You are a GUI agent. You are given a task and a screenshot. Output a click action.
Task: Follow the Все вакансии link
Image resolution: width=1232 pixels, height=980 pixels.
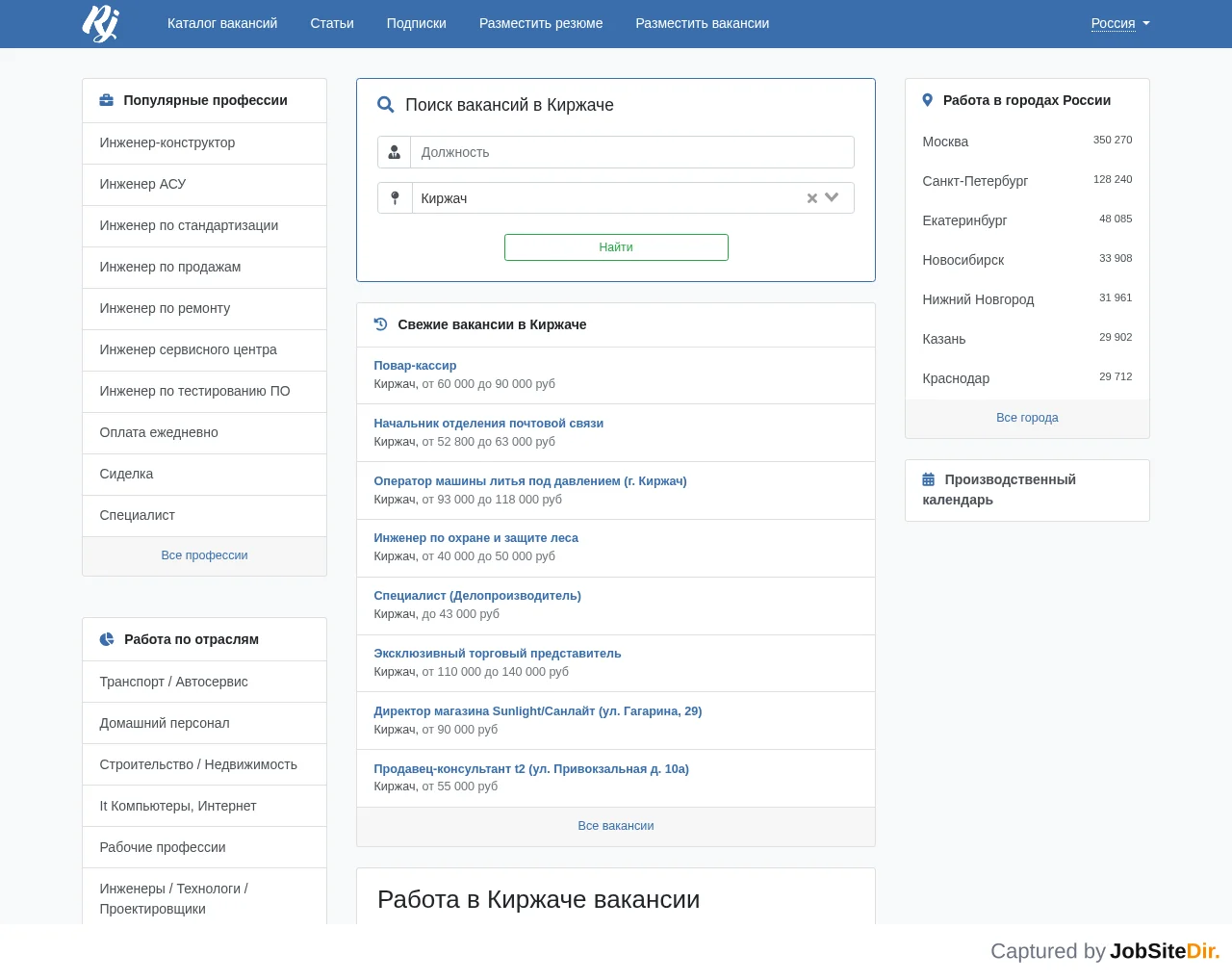[x=616, y=826]
